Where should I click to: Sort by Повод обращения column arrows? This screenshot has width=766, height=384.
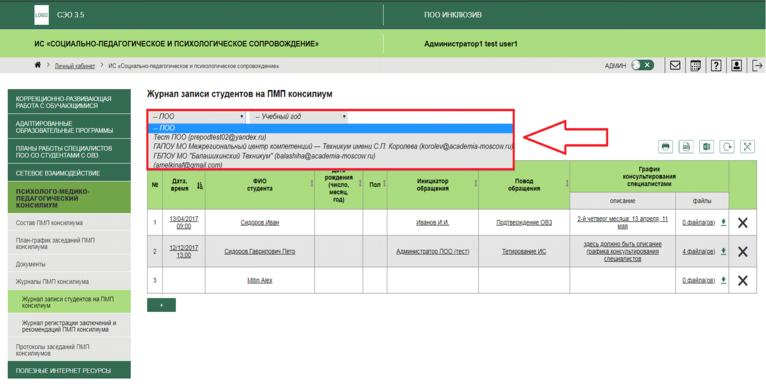[x=567, y=183]
